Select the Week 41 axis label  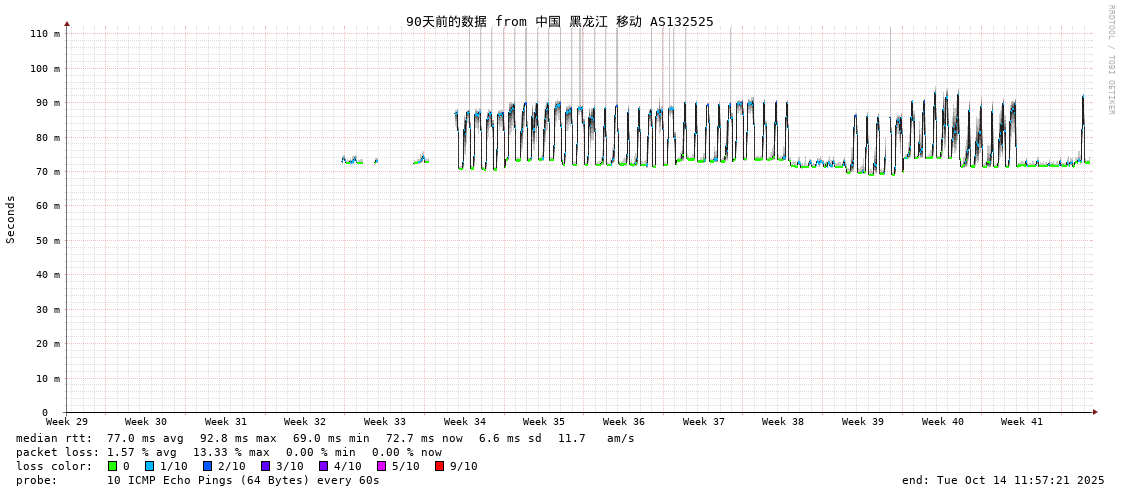1022,422
